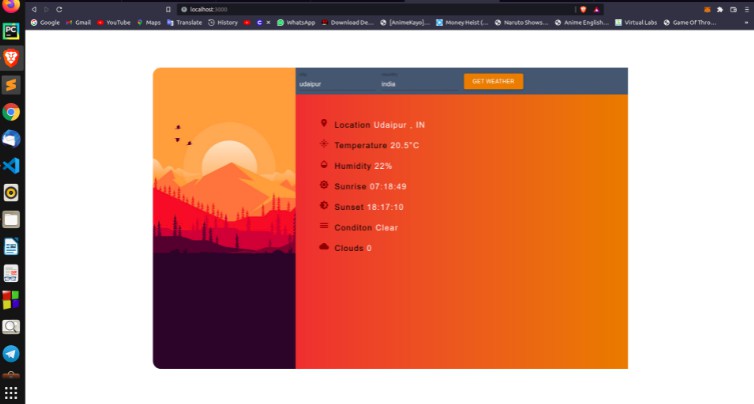Click the sunset icon next to Sunset
The height and width of the screenshot is (404, 754).
tap(324, 206)
